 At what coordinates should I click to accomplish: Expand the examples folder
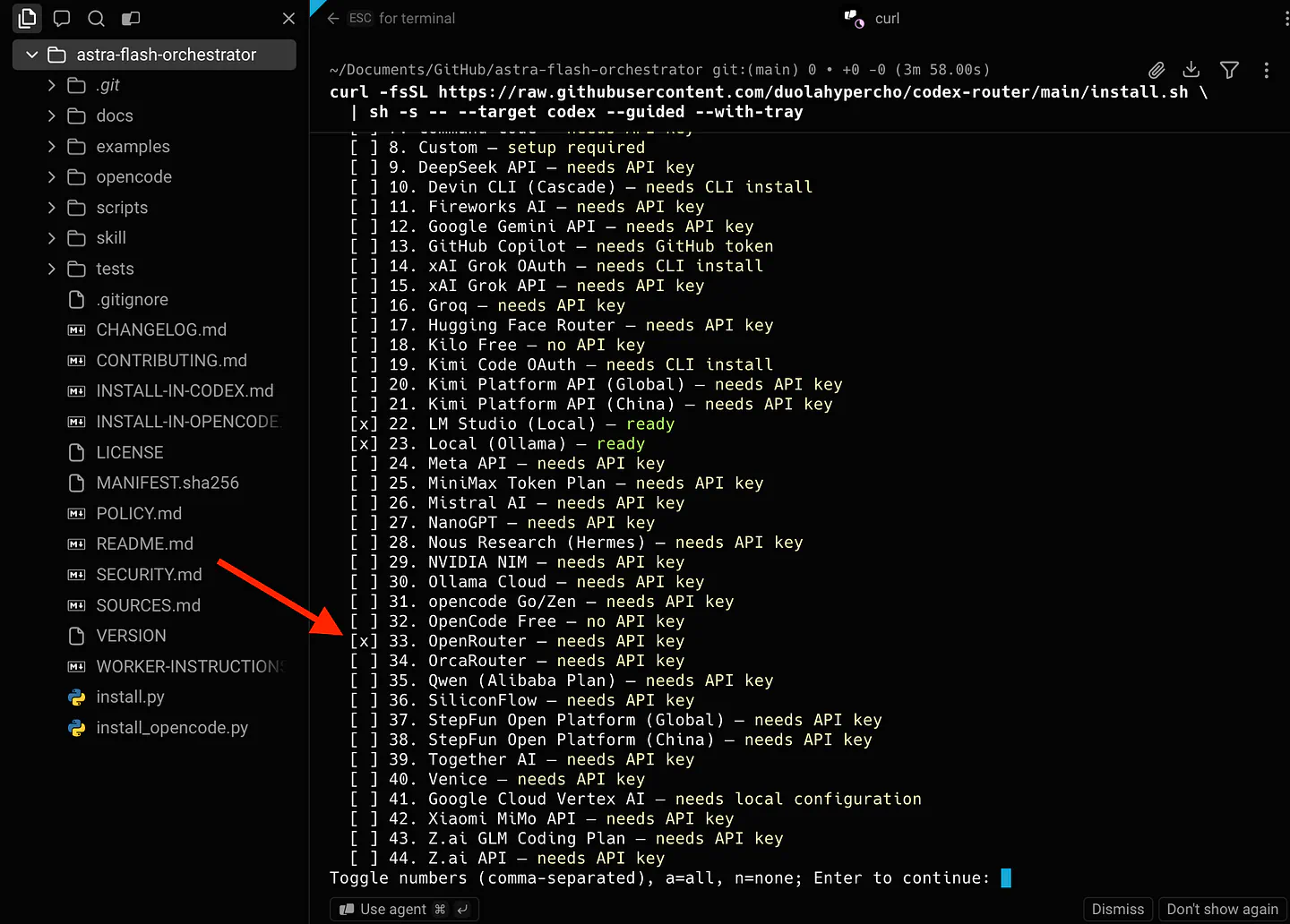coord(51,146)
